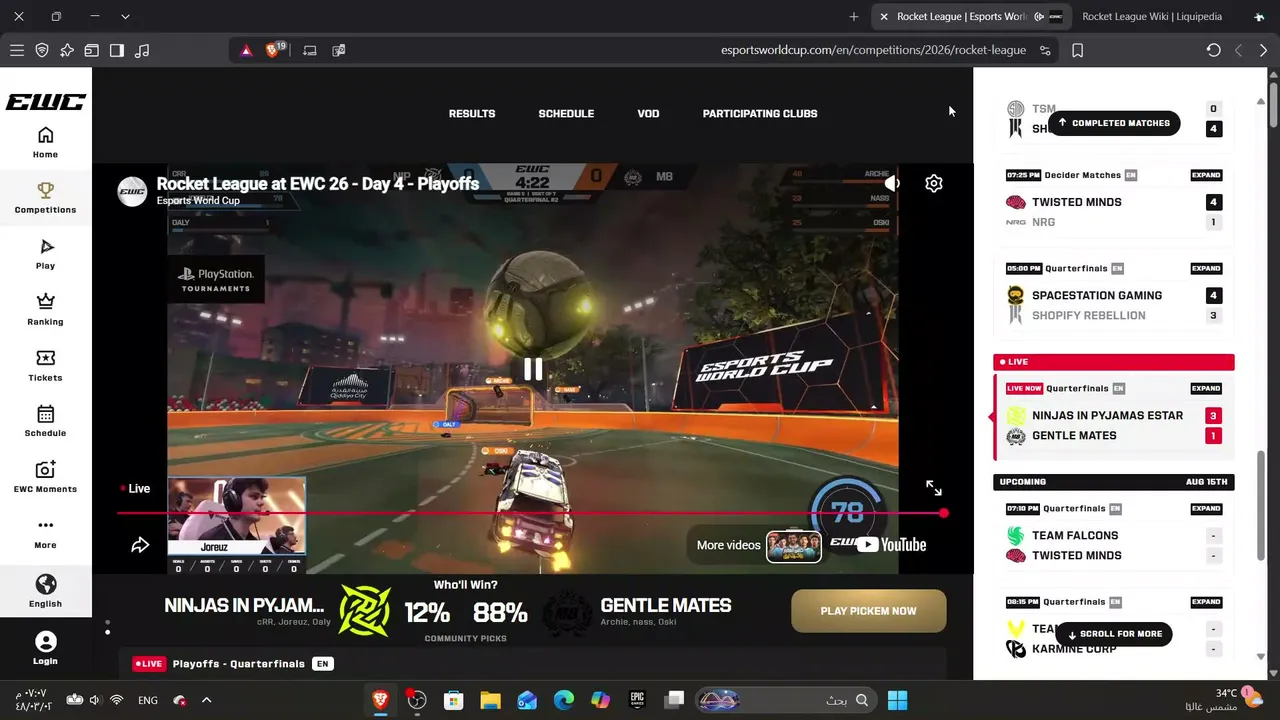Viewport: 1280px width, 720px height.
Task: Click the video progress bar
Action: (530, 513)
